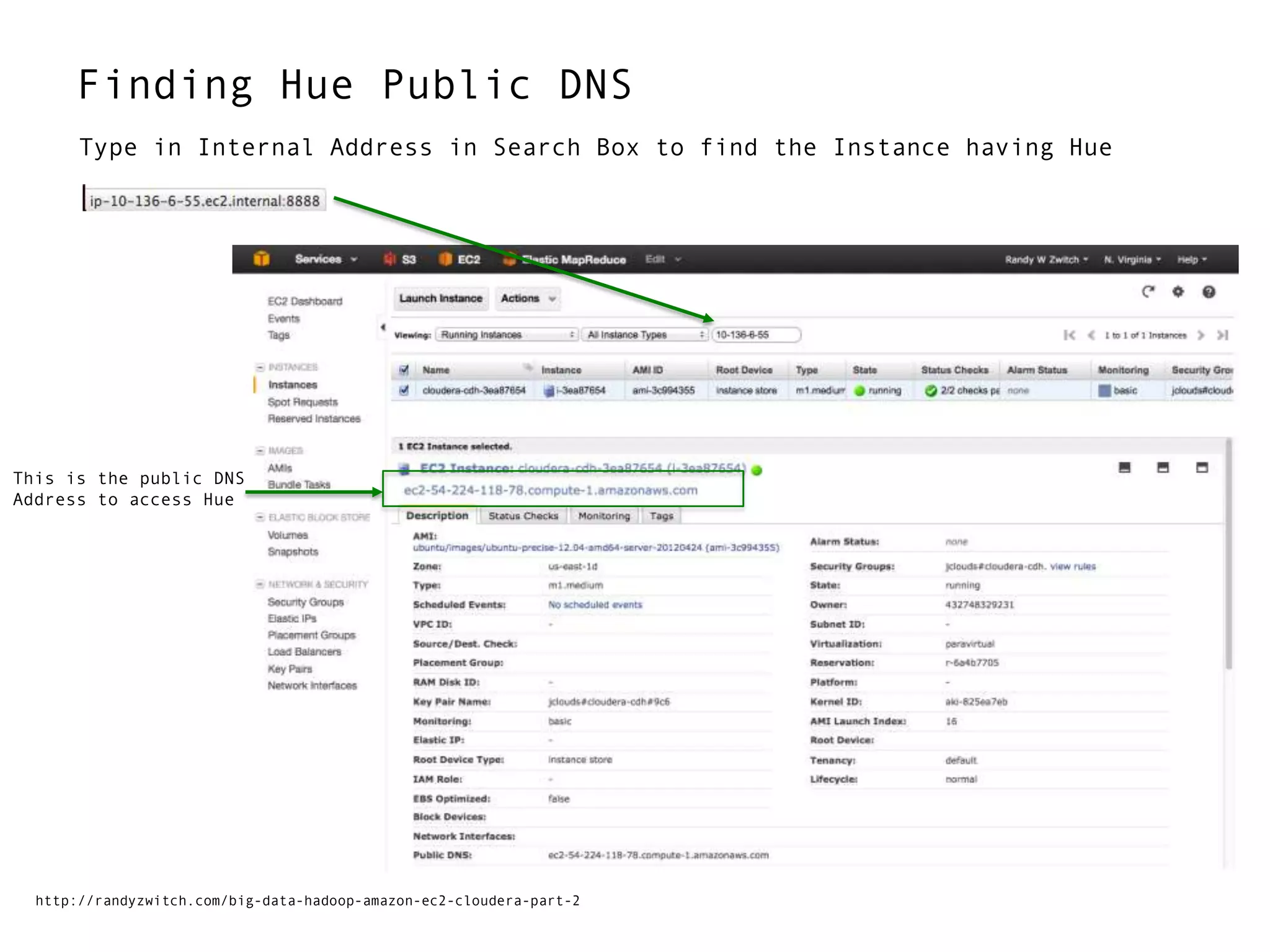Click the green 2/2 checks status icon
This screenshot has height=952, width=1270.
(x=931, y=390)
